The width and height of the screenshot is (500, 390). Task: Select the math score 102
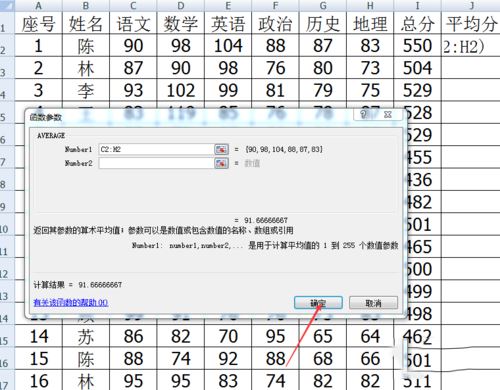click(181, 90)
